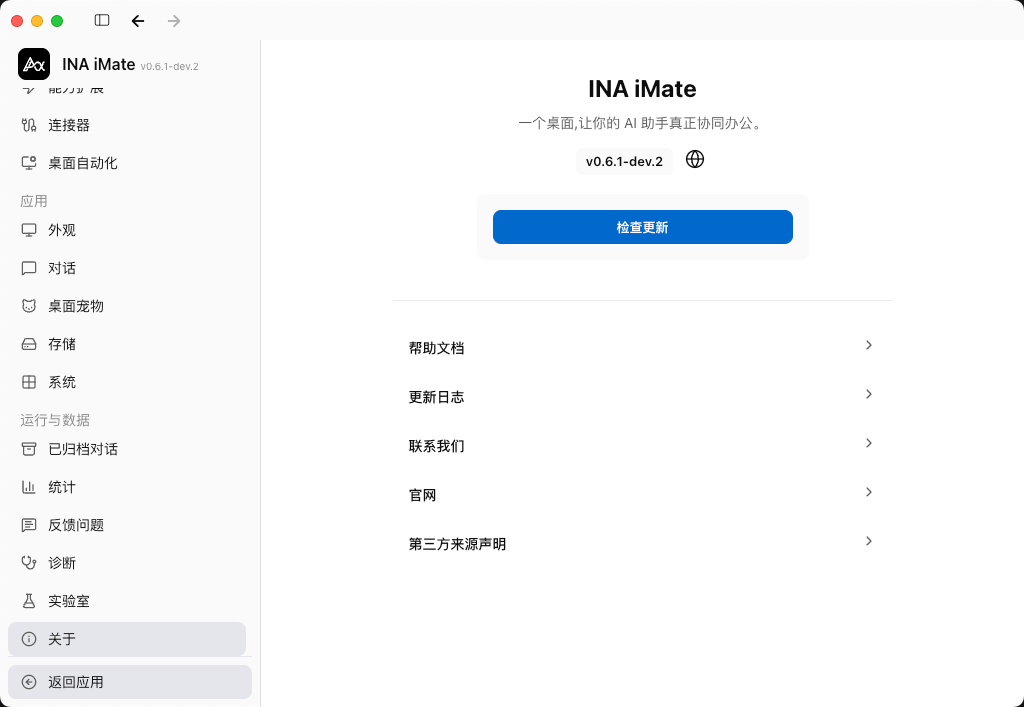Click the sidebar header version v0.6.1-dev.2 text
This screenshot has width=1024, height=707.
tap(169, 67)
